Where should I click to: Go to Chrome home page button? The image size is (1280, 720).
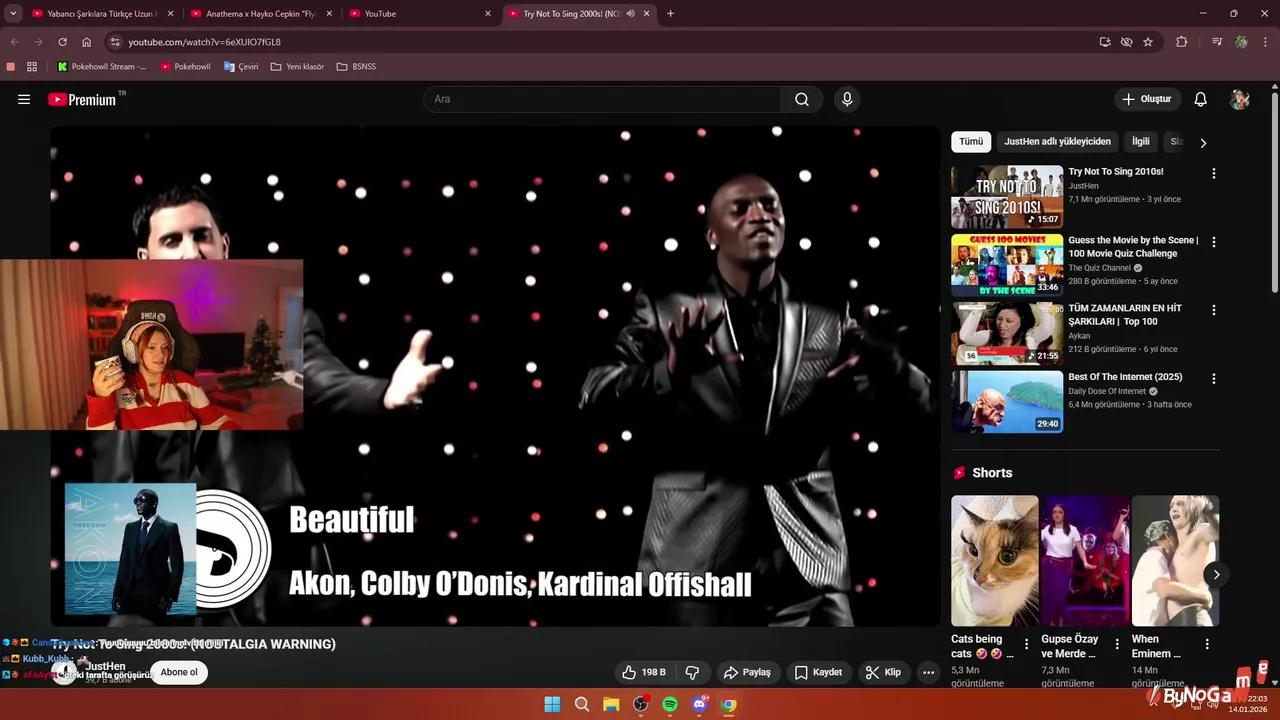(x=87, y=42)
